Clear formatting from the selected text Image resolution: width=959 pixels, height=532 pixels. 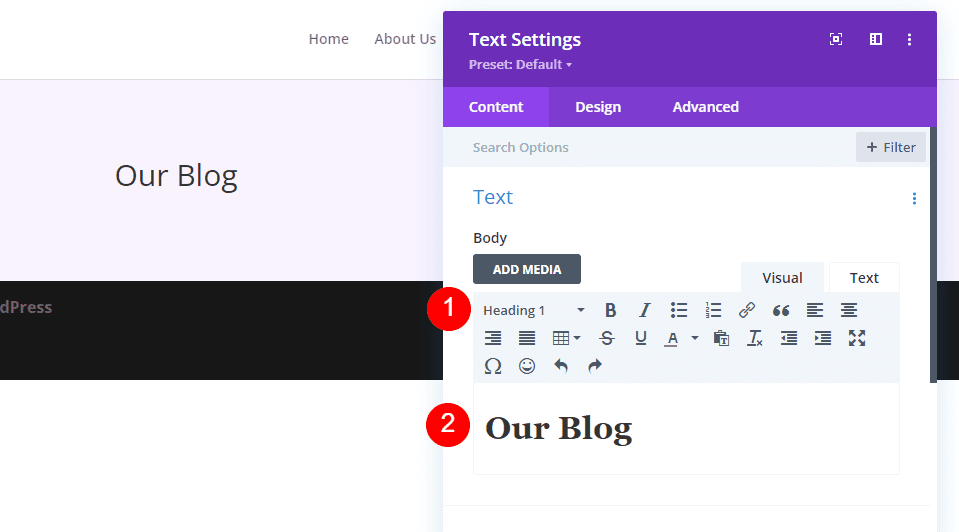coord(755,338)
